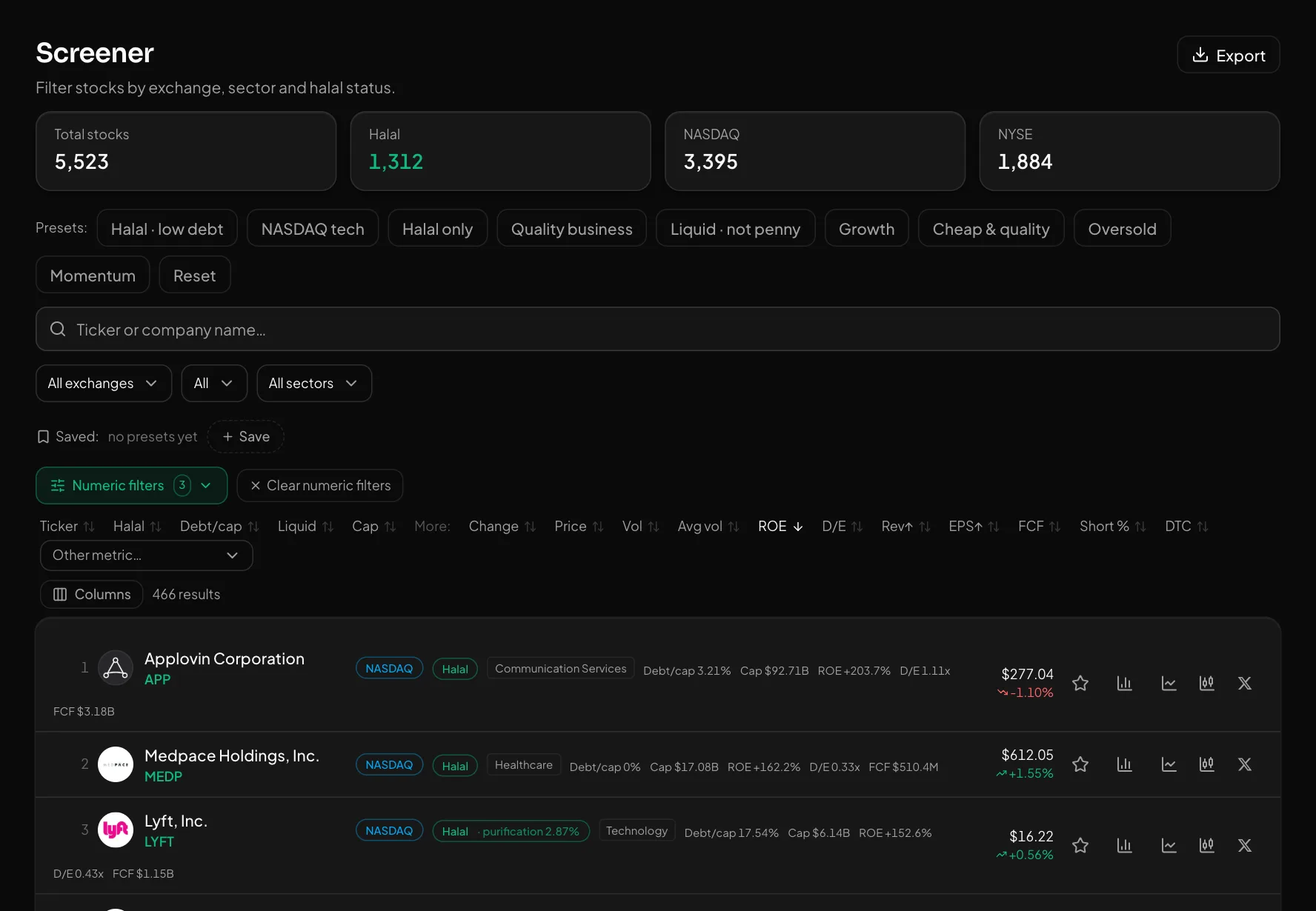Viewport: 1316px width, 911px height.
Task: Toggle sort by Price
Action: pos(579,526)
